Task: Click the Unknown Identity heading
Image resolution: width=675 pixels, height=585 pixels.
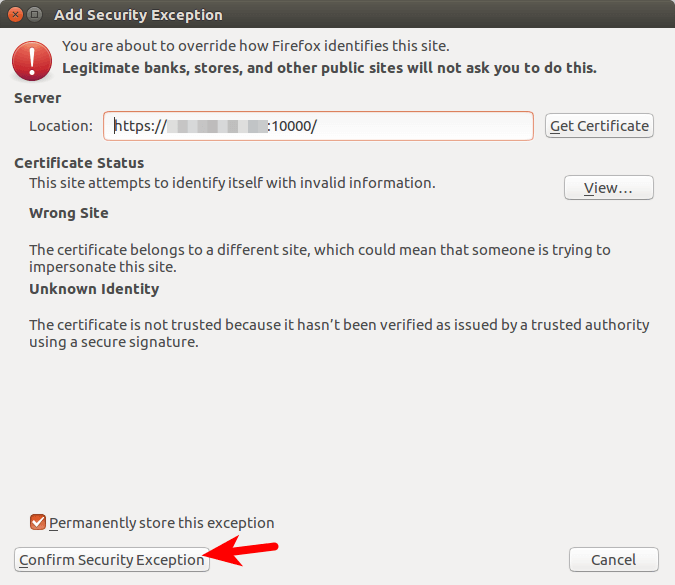Action: 94,289
